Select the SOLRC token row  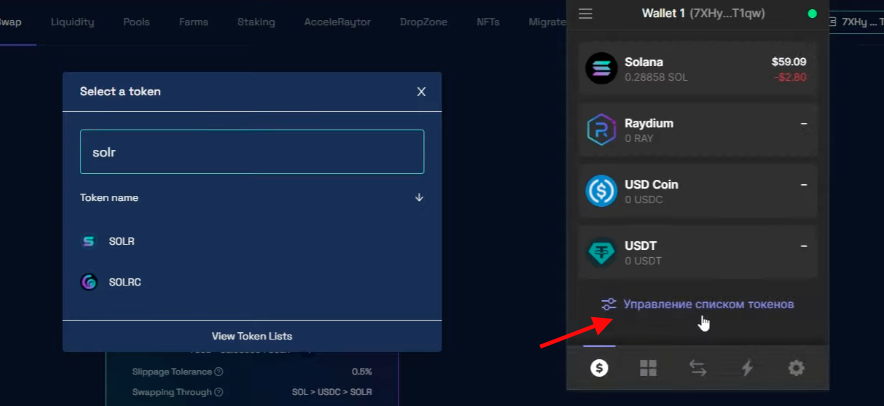252,282
